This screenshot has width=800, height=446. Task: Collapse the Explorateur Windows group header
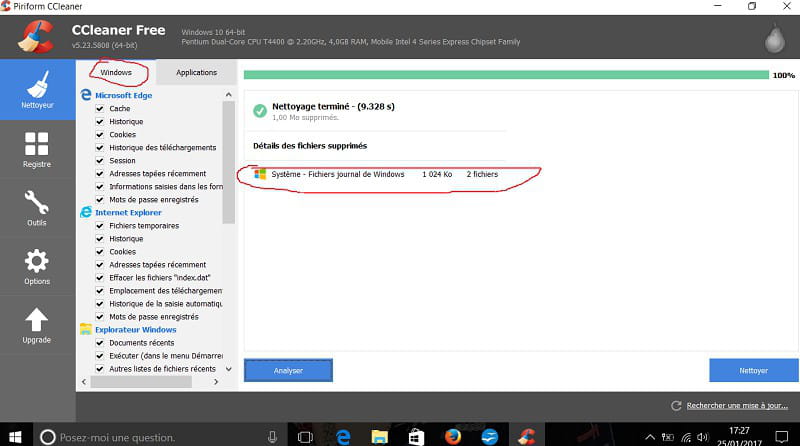click(x=136, y=330)
